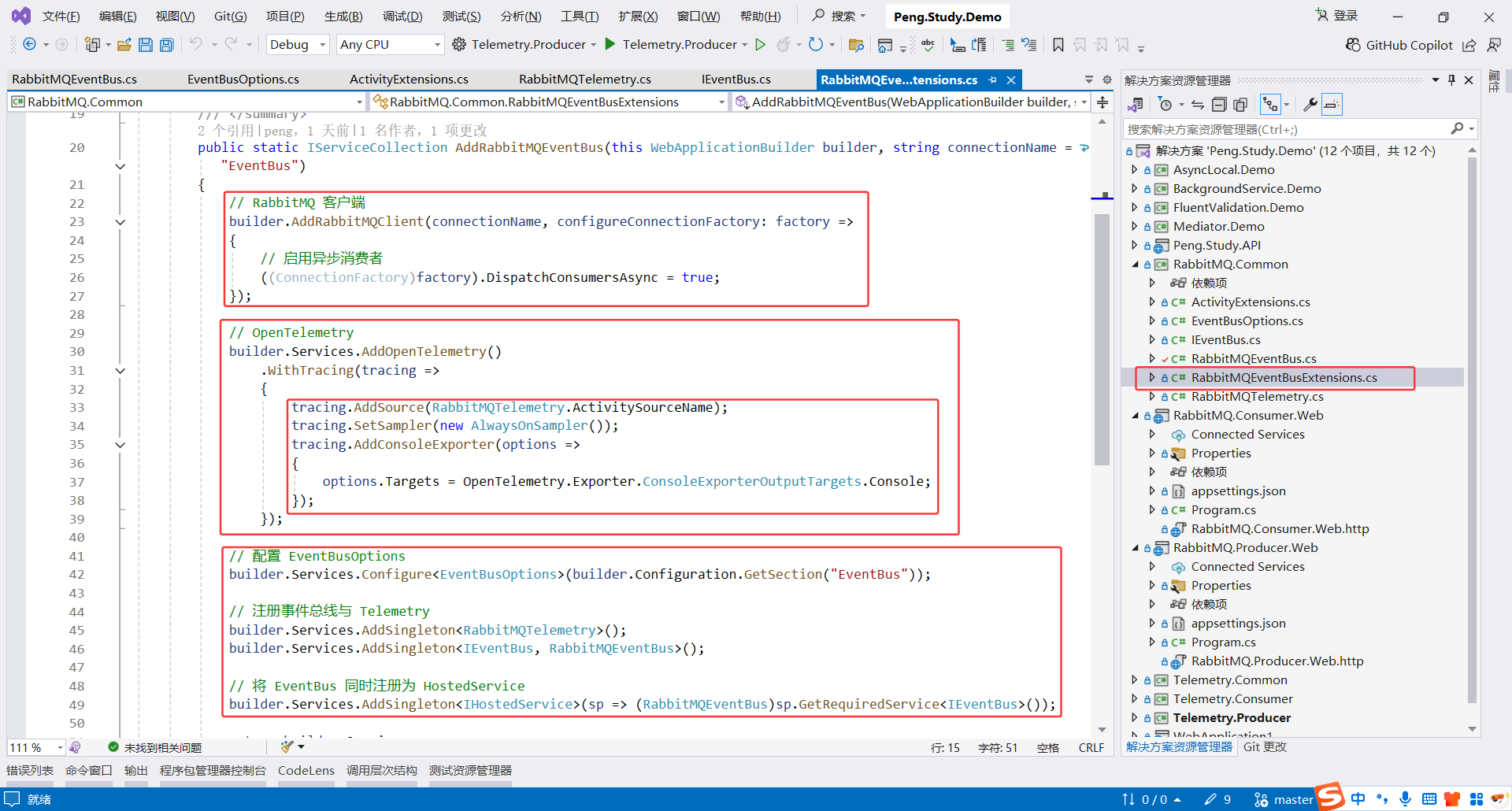Collapse the RabbitMQ.Consumer.Web project node
The image size is (1512, 811).
[x=1135, y=416]
